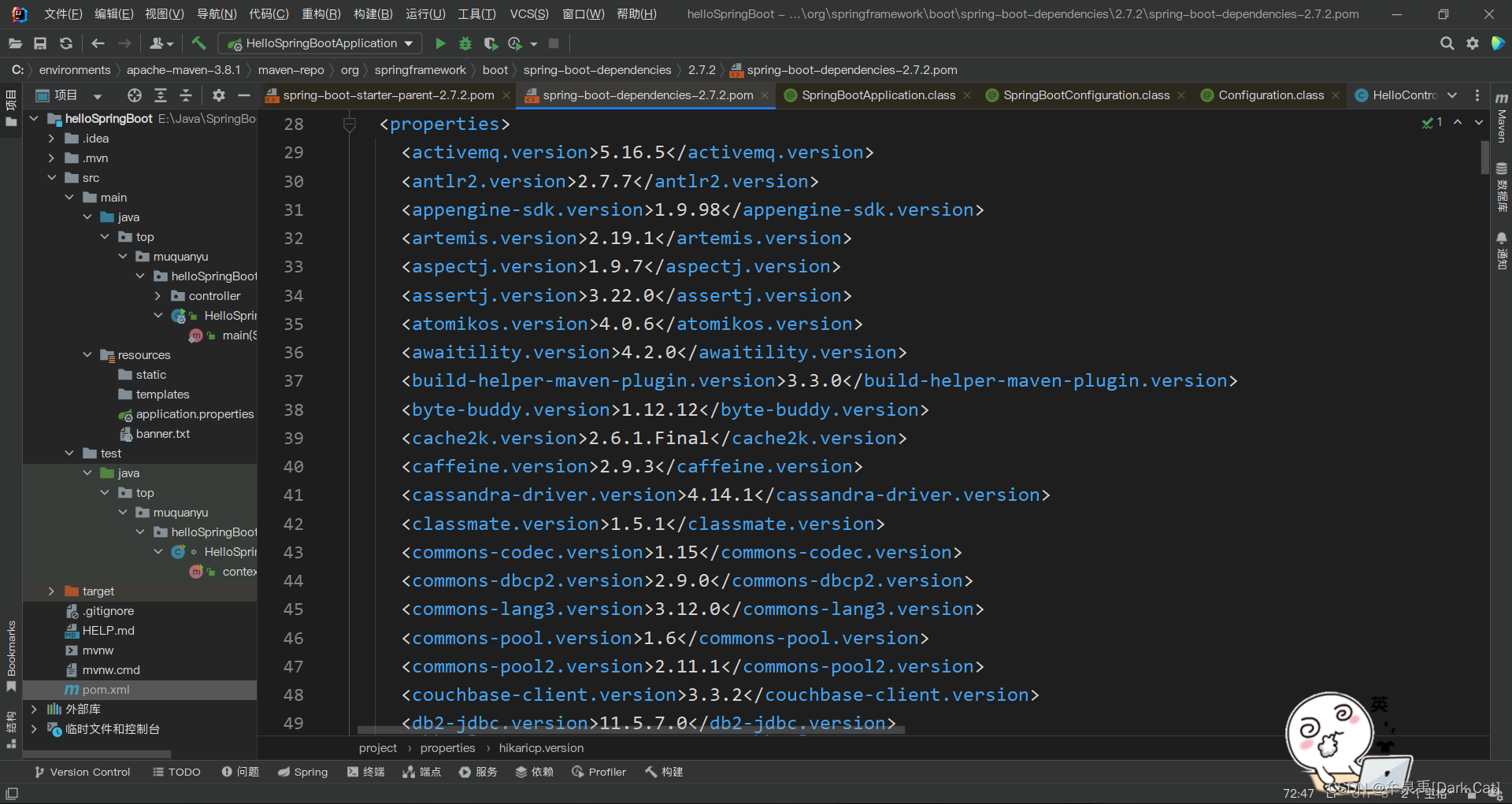Open Database tool window on right
1512x804 pixels.
pos(1502,187)
